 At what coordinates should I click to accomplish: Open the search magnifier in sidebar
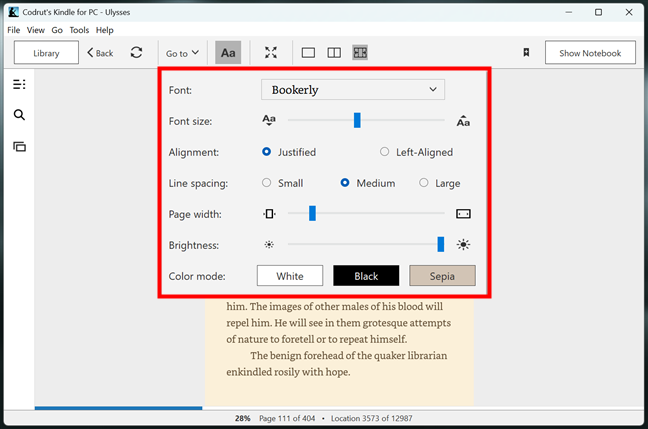coord(19,116)
